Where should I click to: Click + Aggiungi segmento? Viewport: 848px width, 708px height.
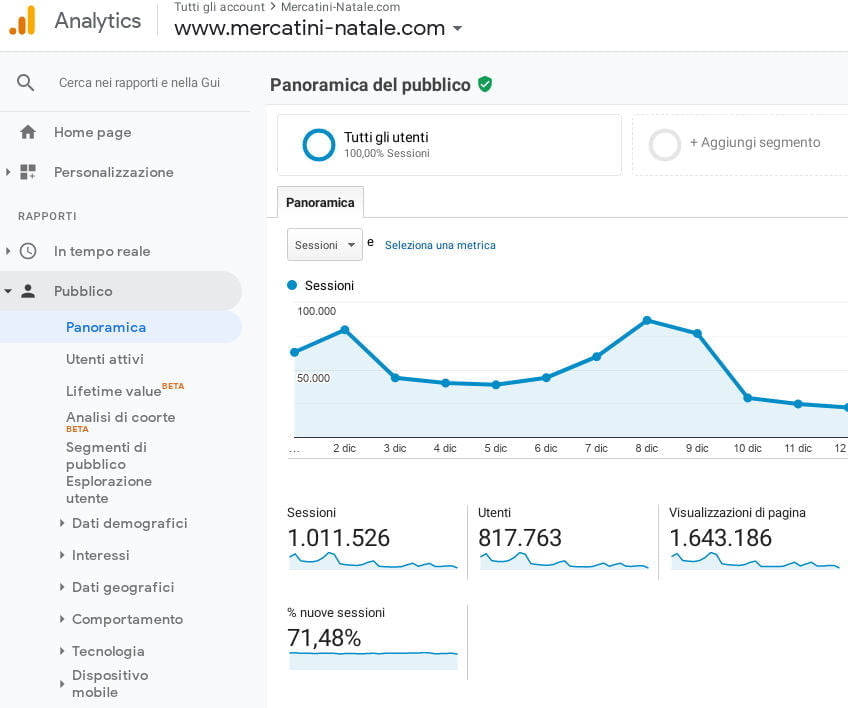pos(755,142)
